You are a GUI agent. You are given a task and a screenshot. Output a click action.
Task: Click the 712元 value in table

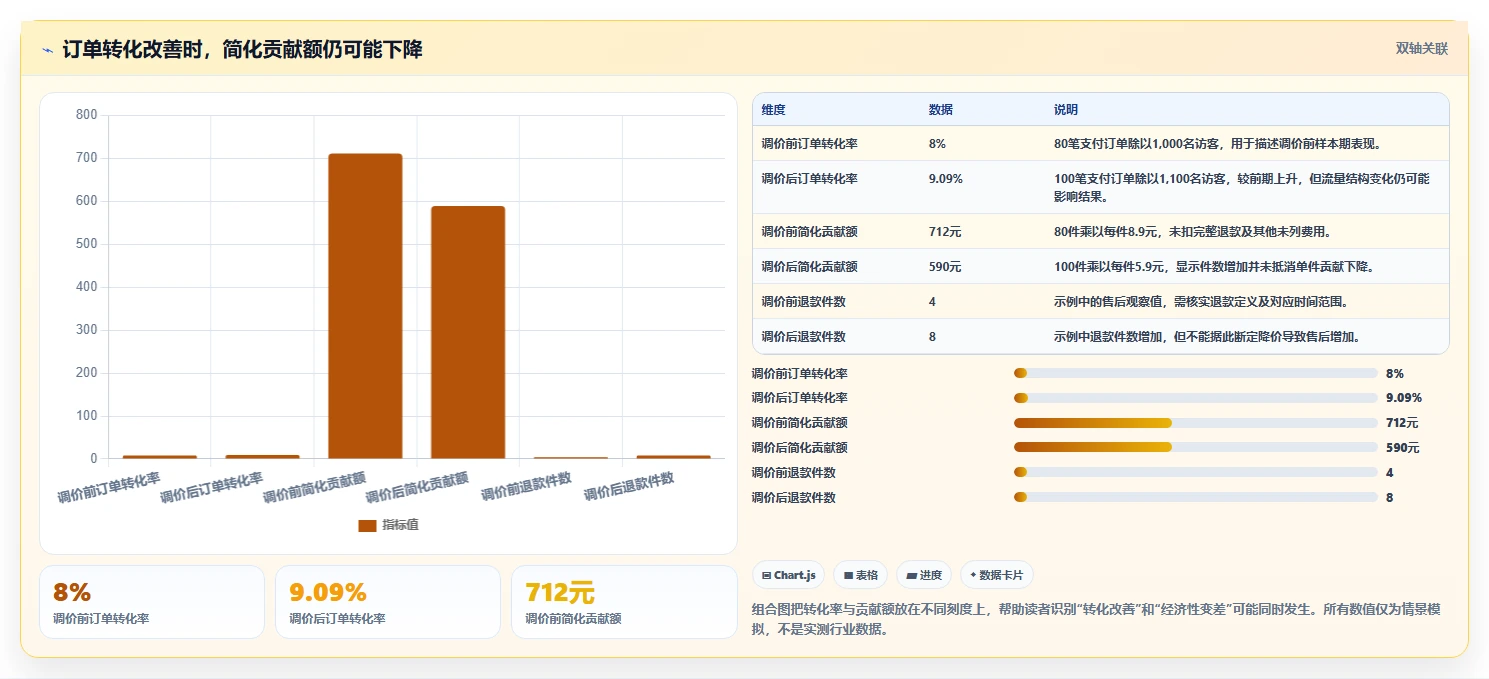coord(944,232)
